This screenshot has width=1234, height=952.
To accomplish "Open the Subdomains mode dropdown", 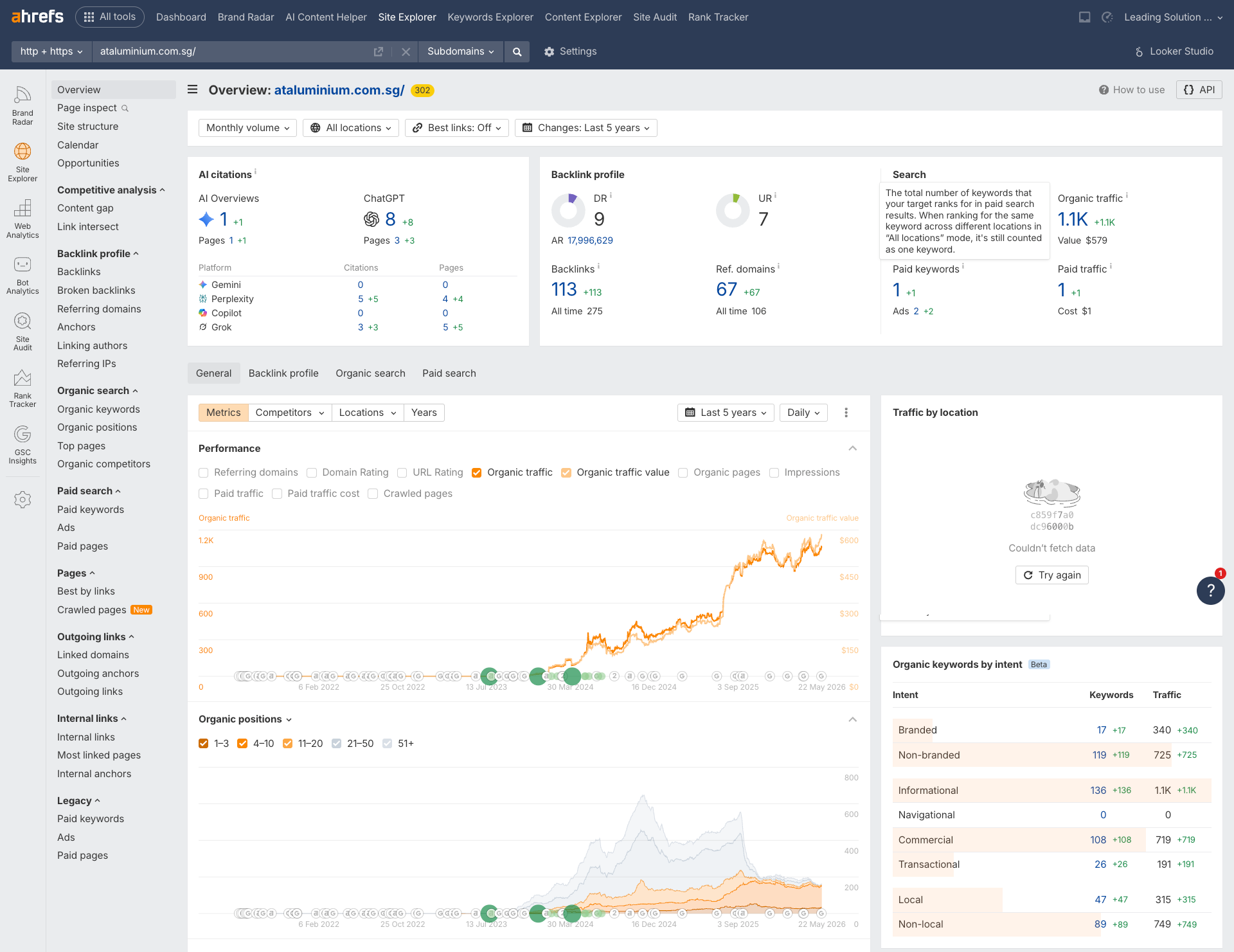I will point(461,51).
